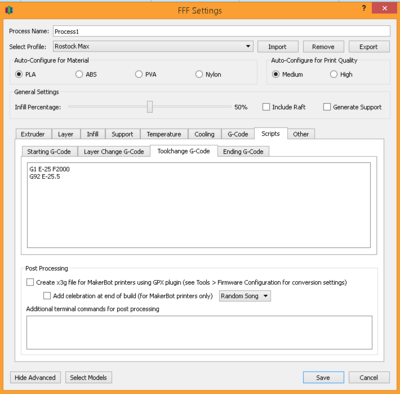Click the G92 E-25.5 script line
The width and height of the screenshot is (400, 394).
point(45,177)
